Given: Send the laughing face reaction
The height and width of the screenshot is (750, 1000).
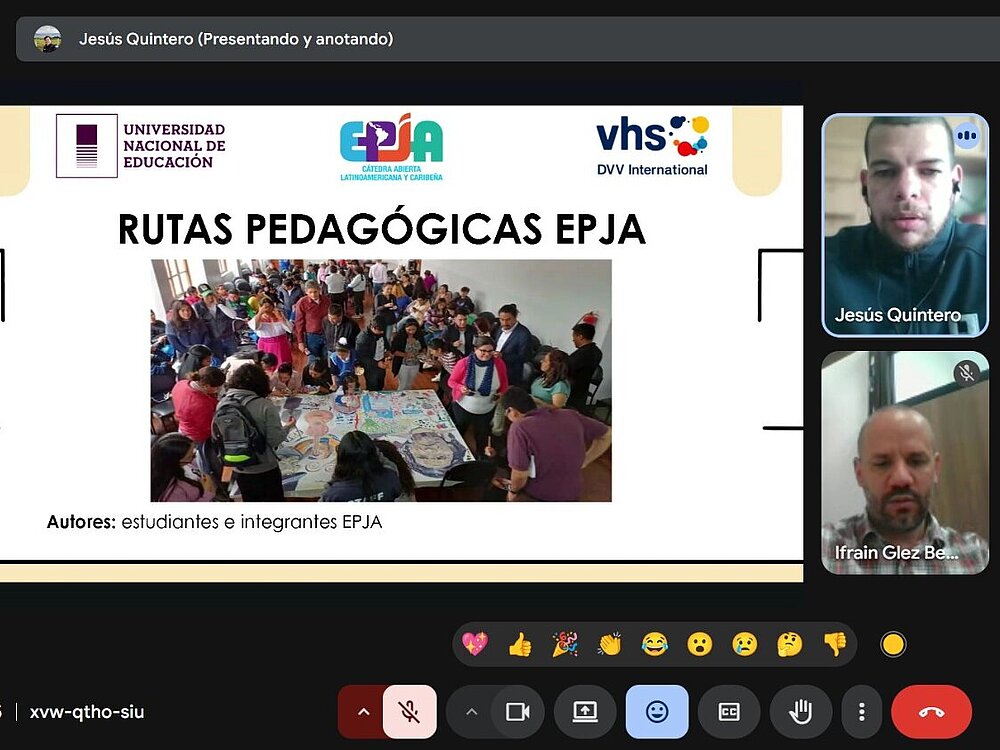Looking at the screenshot, I should point(655,644).
